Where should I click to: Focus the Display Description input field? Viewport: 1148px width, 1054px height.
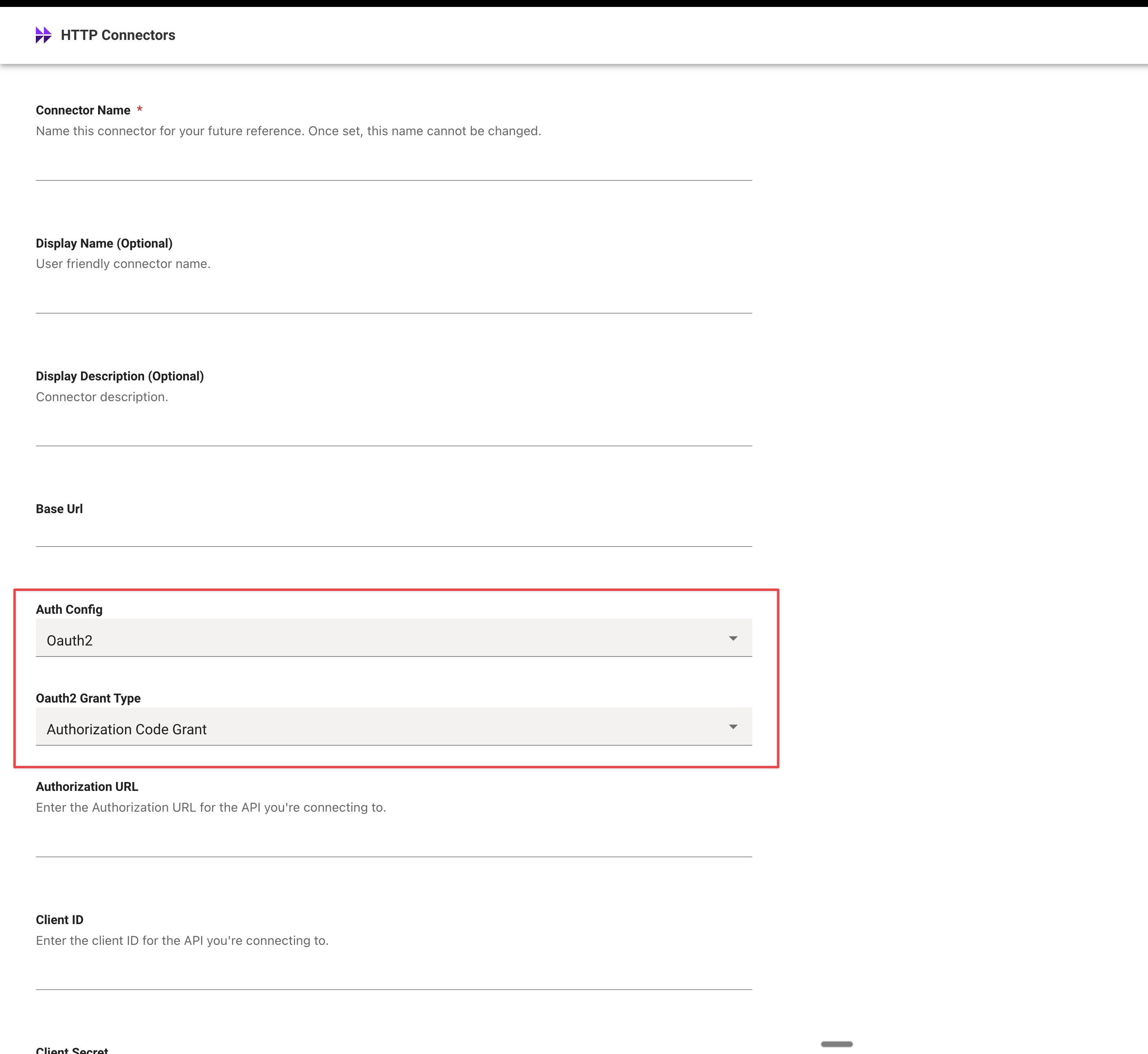393,431
